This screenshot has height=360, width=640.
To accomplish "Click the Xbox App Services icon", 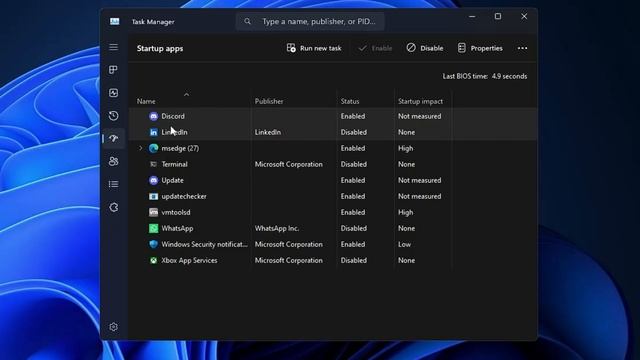I will (x=153, y=260).
